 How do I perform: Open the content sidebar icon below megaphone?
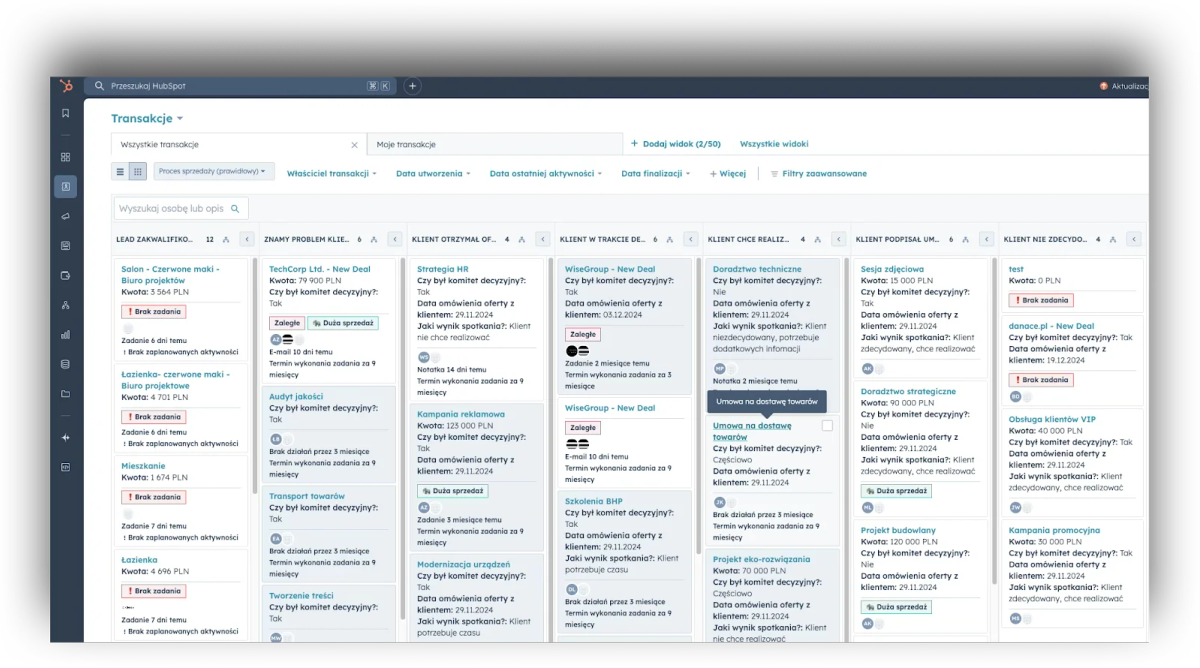tap(66, 245)
